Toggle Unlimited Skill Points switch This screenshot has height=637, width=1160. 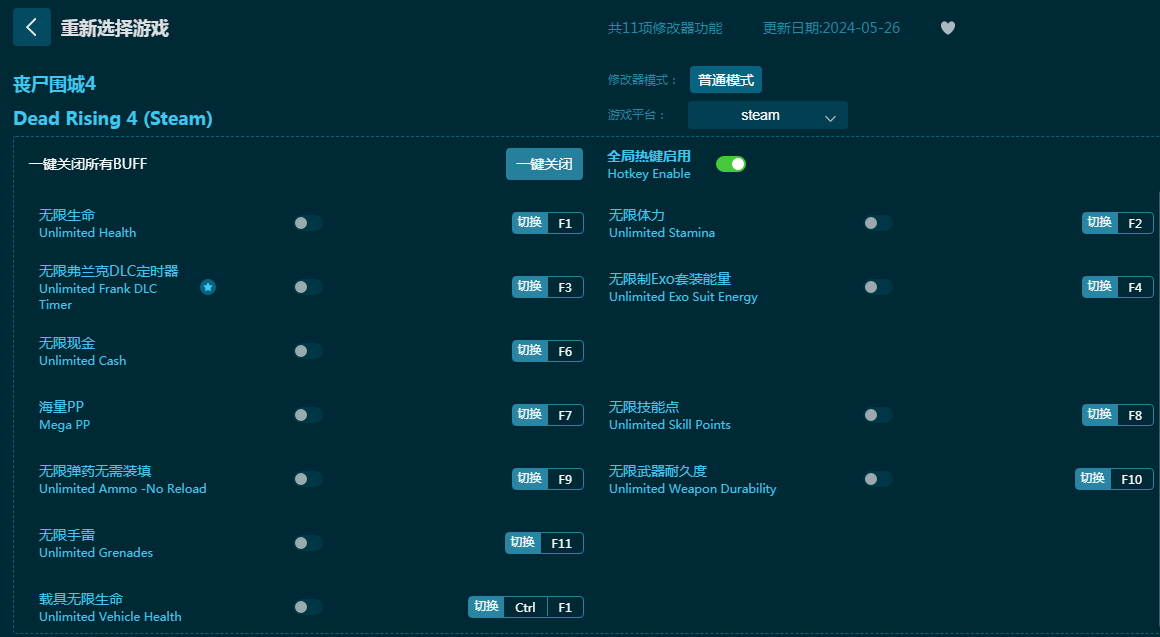pos(877,415)
